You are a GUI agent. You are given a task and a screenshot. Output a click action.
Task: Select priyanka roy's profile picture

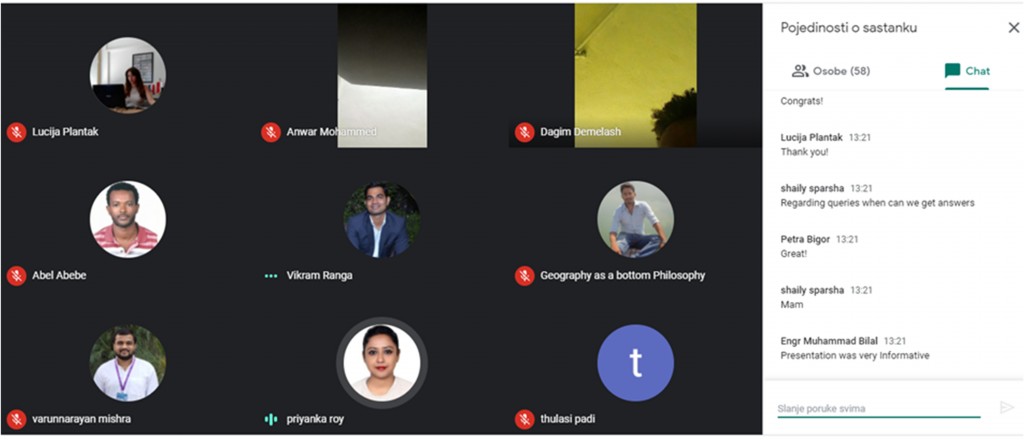382,362
